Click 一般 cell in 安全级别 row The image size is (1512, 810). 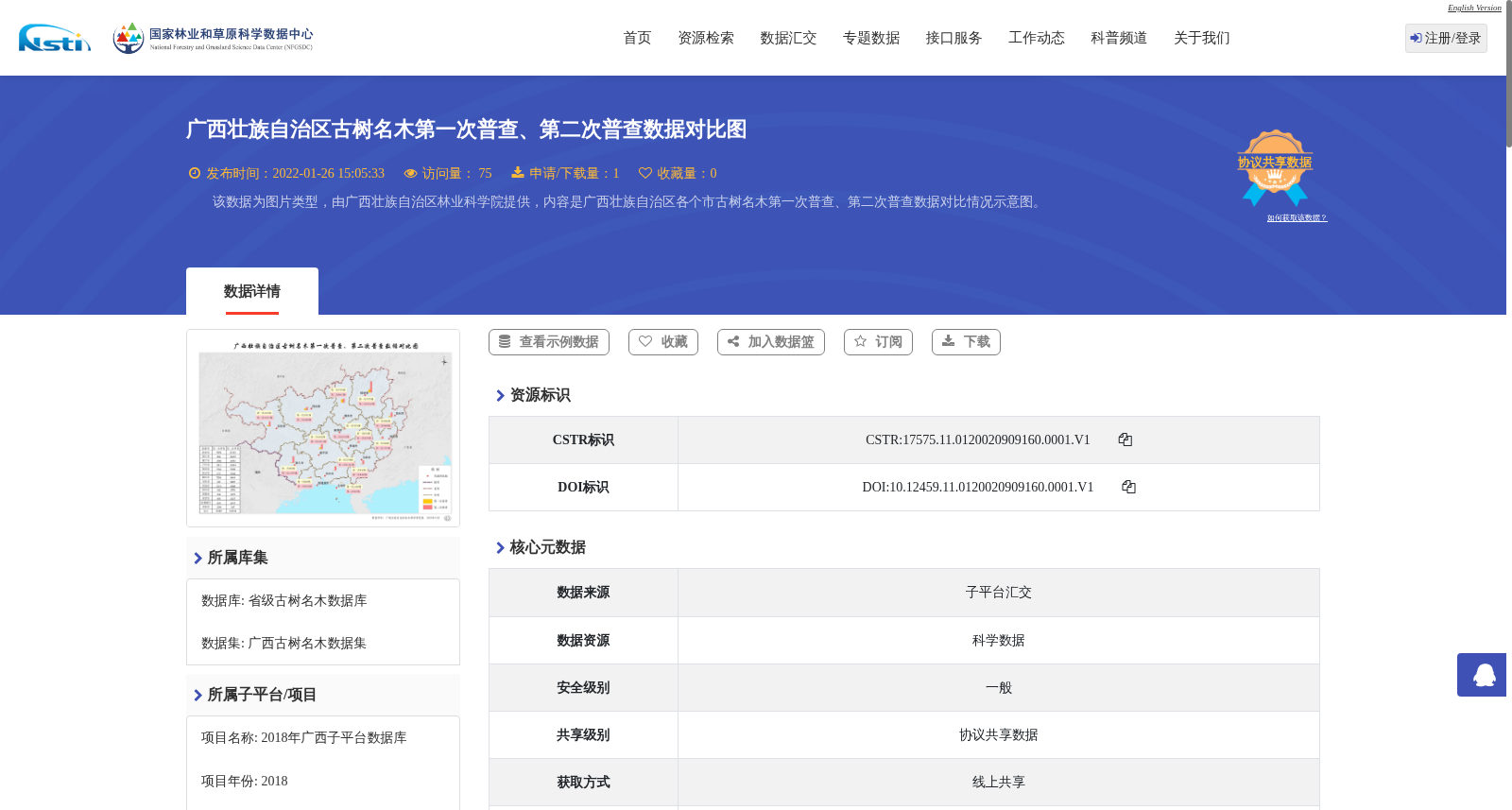(x=999, y=688)
